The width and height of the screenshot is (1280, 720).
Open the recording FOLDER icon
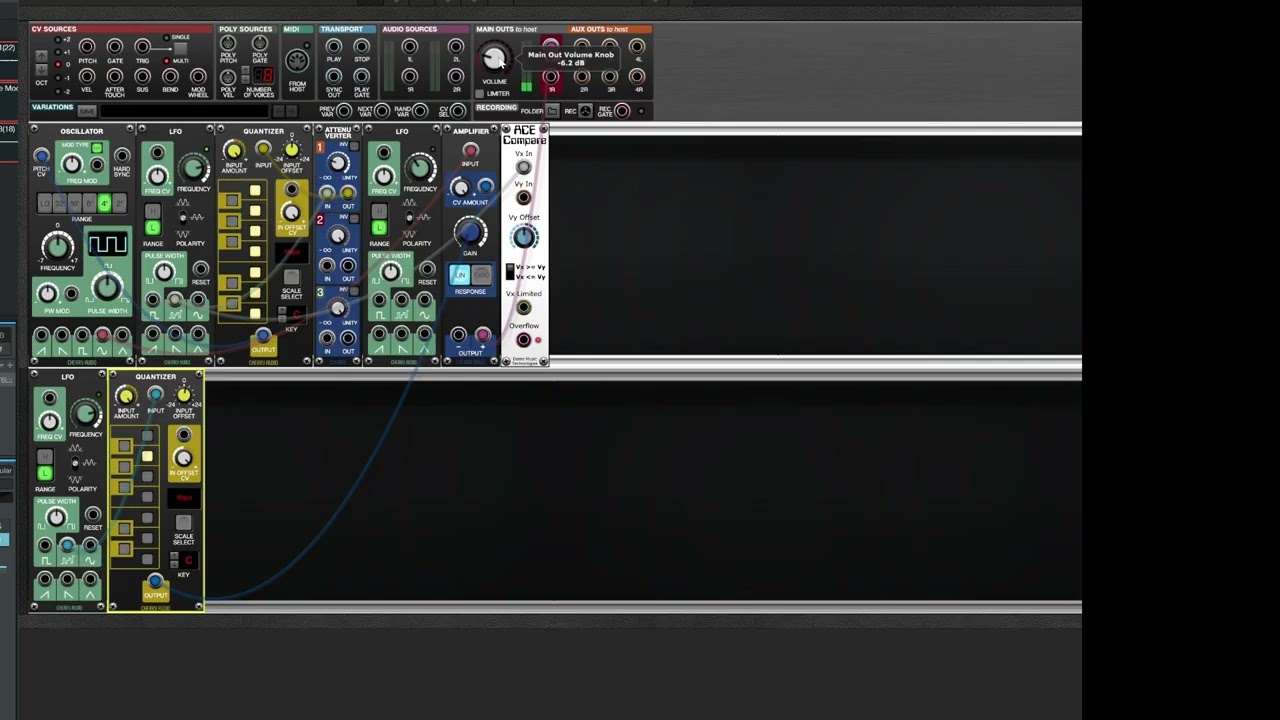coord(552,110)
